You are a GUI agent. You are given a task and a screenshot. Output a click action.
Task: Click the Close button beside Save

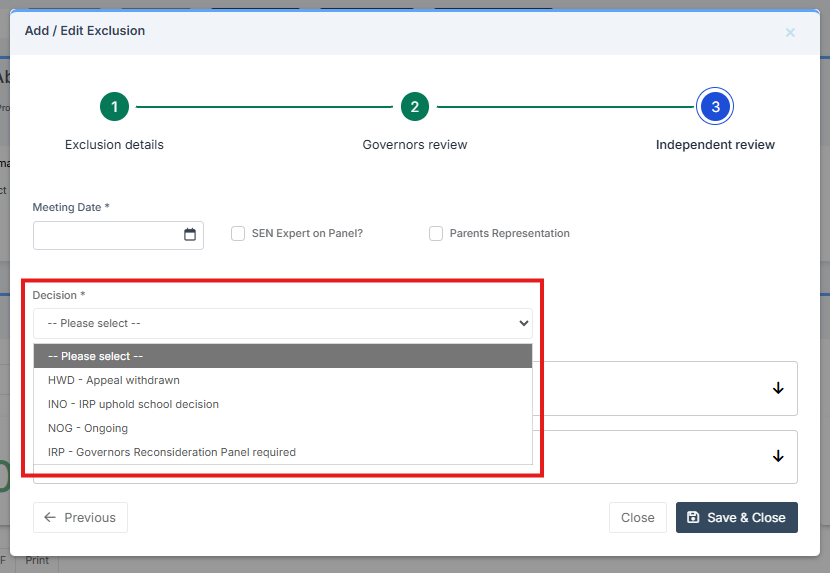(637, 517)
